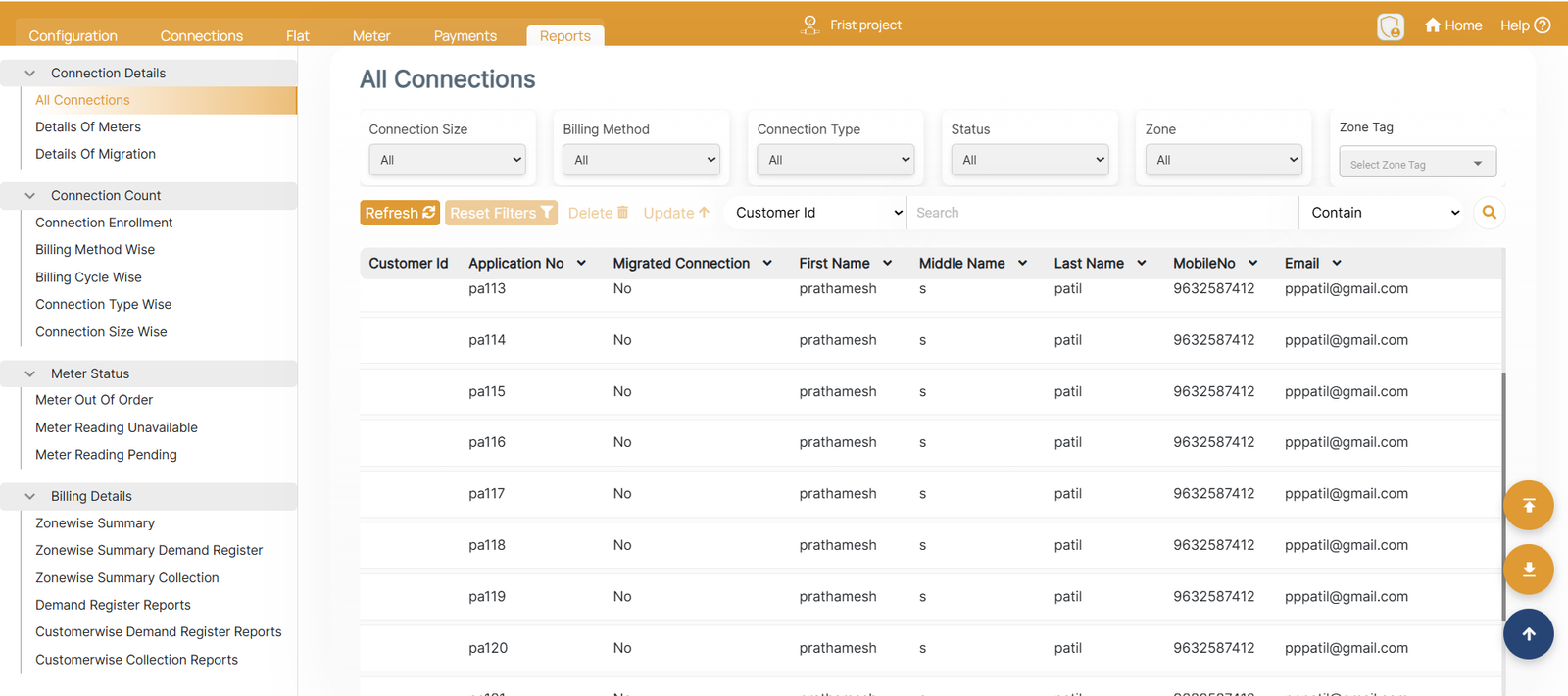Open Migrated Connection column sort arrow
1568x696 pixels.
tap(767, 263)
